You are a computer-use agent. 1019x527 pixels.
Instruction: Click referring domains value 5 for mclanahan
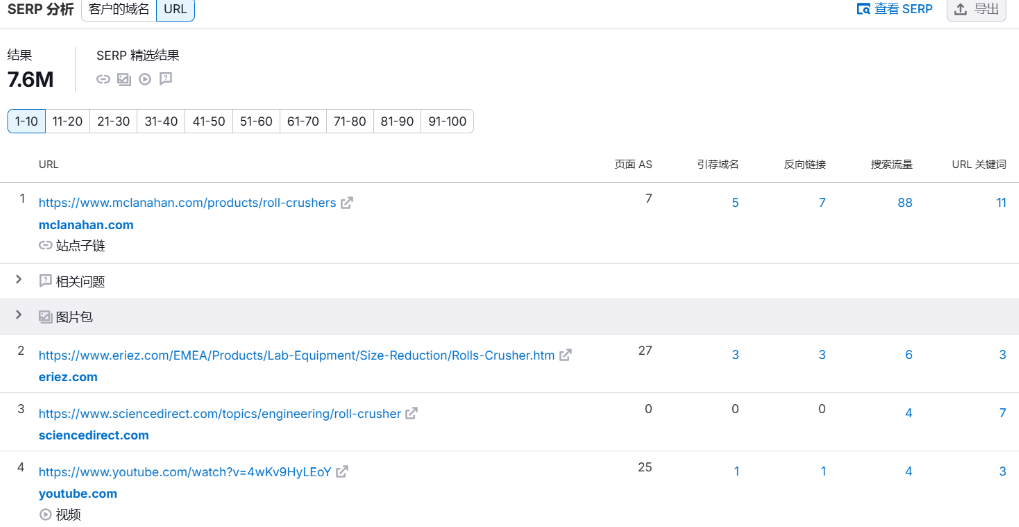tap(735, 203)
